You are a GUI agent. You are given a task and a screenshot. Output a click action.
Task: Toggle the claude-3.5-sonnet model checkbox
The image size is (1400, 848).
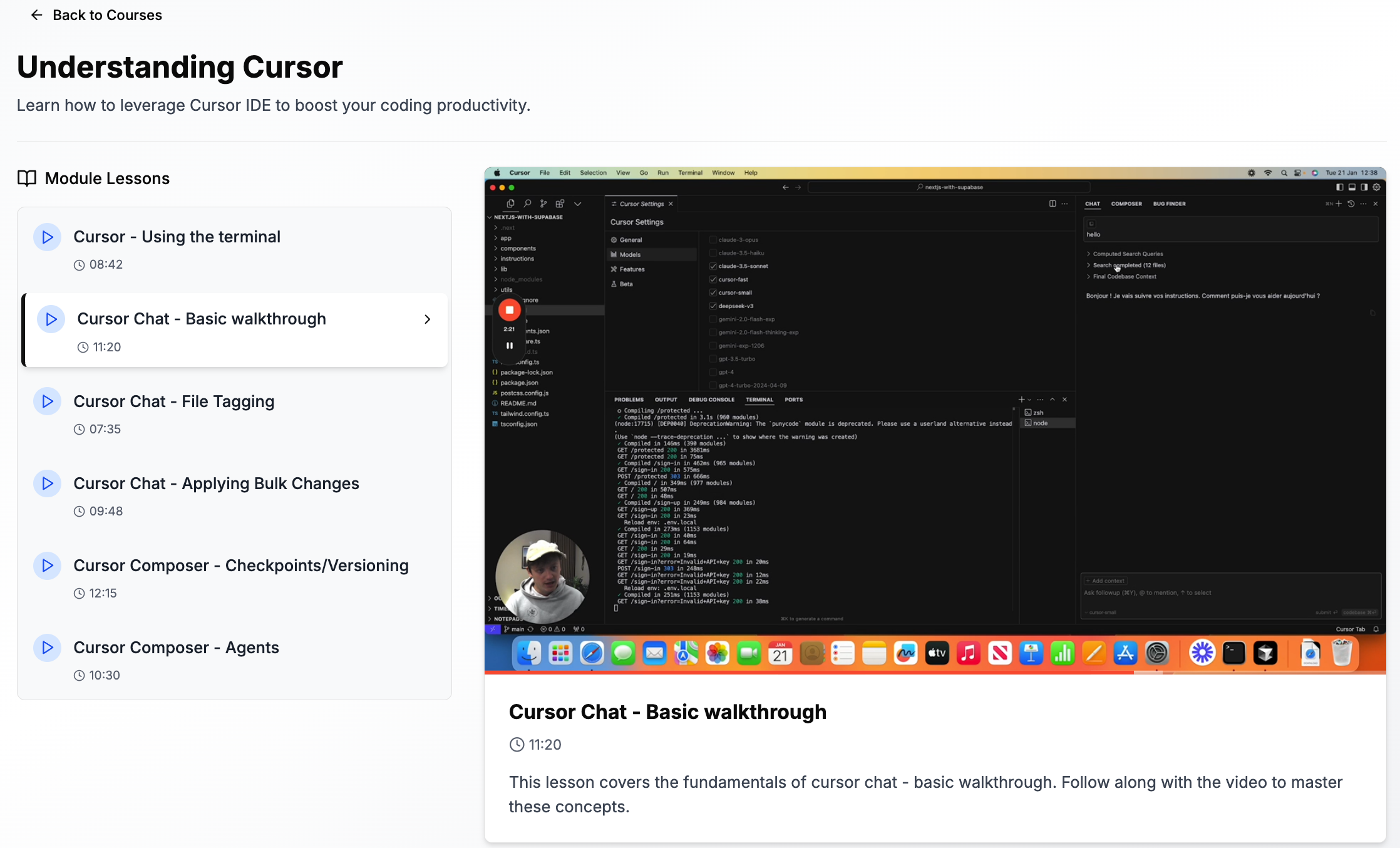(x=713, y=266)
